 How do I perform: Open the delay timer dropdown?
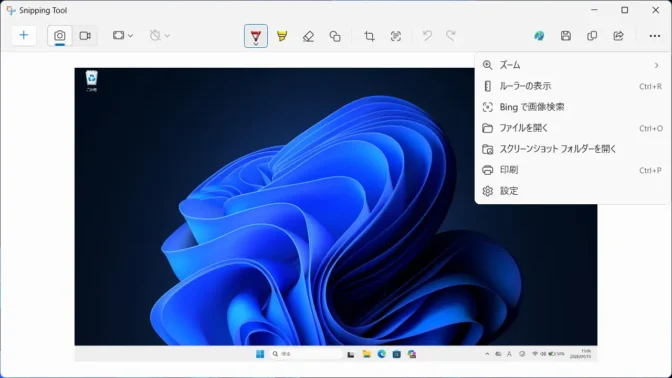tap(159, 36)
